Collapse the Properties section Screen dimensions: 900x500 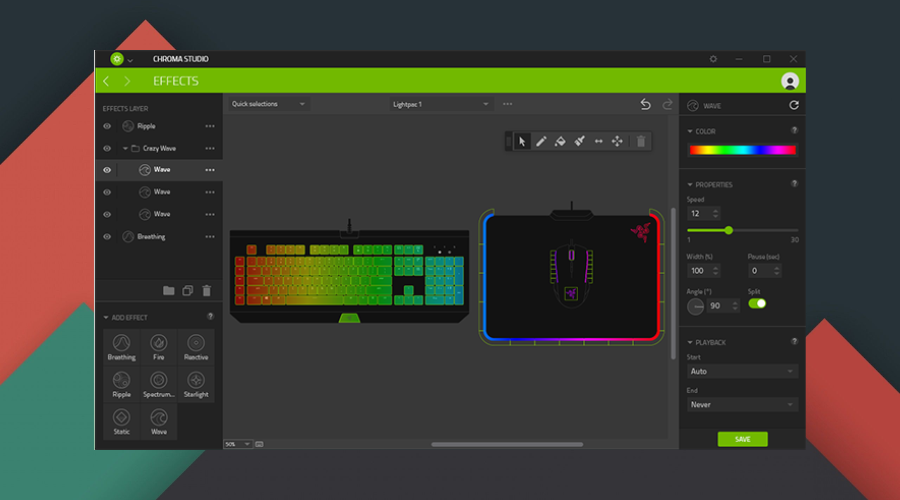(690, 185)
